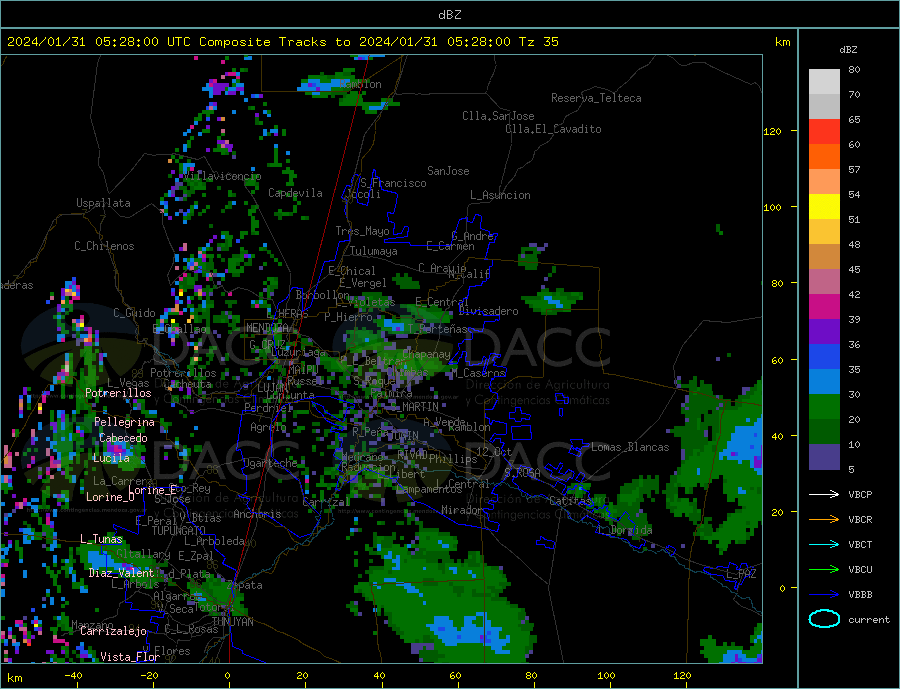Screen dimensions: 900x689
Task: Click the green VBCU arrow legend icon
Action: 824,570
